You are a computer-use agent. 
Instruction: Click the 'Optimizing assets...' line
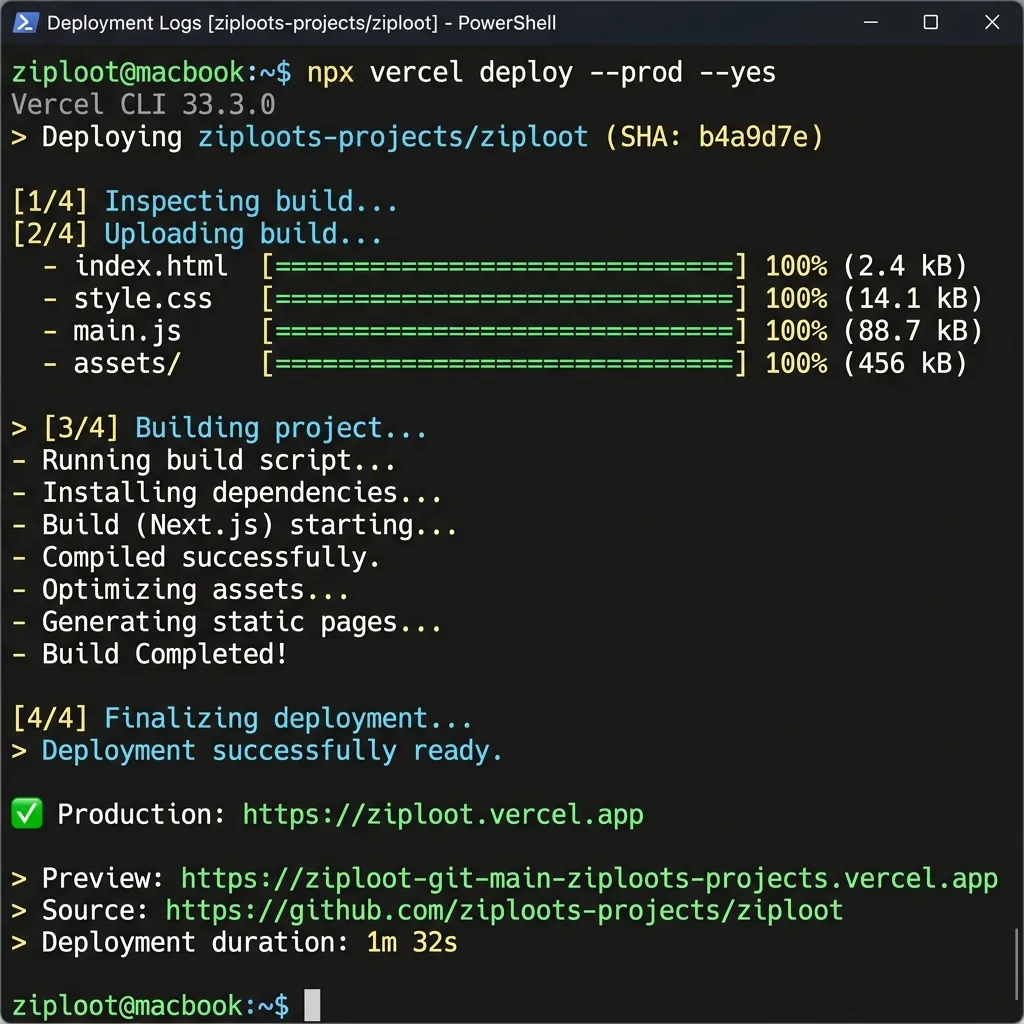pyautogui.click(x=195, y=590)
